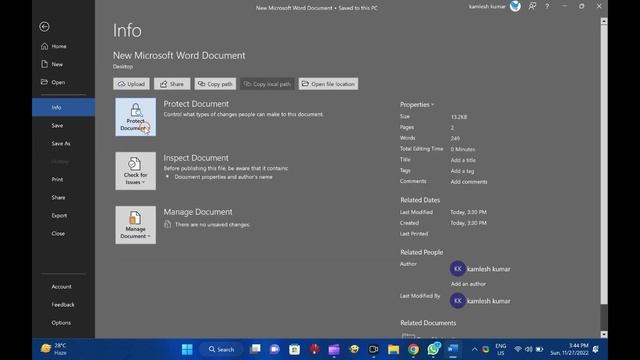
Task: Open the clock showing 3:44 PM
Action: click(x=569, y=349)
